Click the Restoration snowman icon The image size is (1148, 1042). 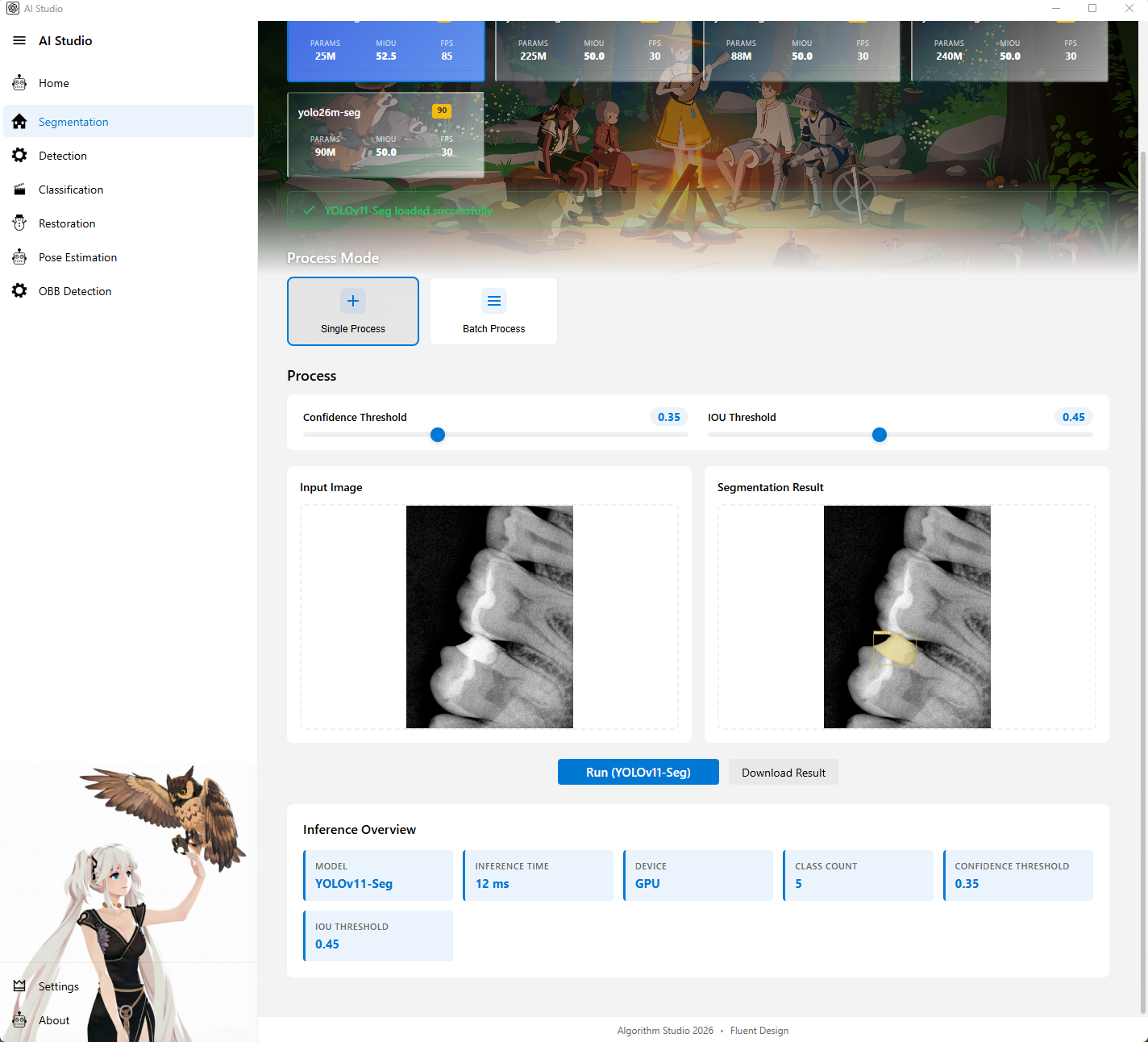(x=19, y=223)
